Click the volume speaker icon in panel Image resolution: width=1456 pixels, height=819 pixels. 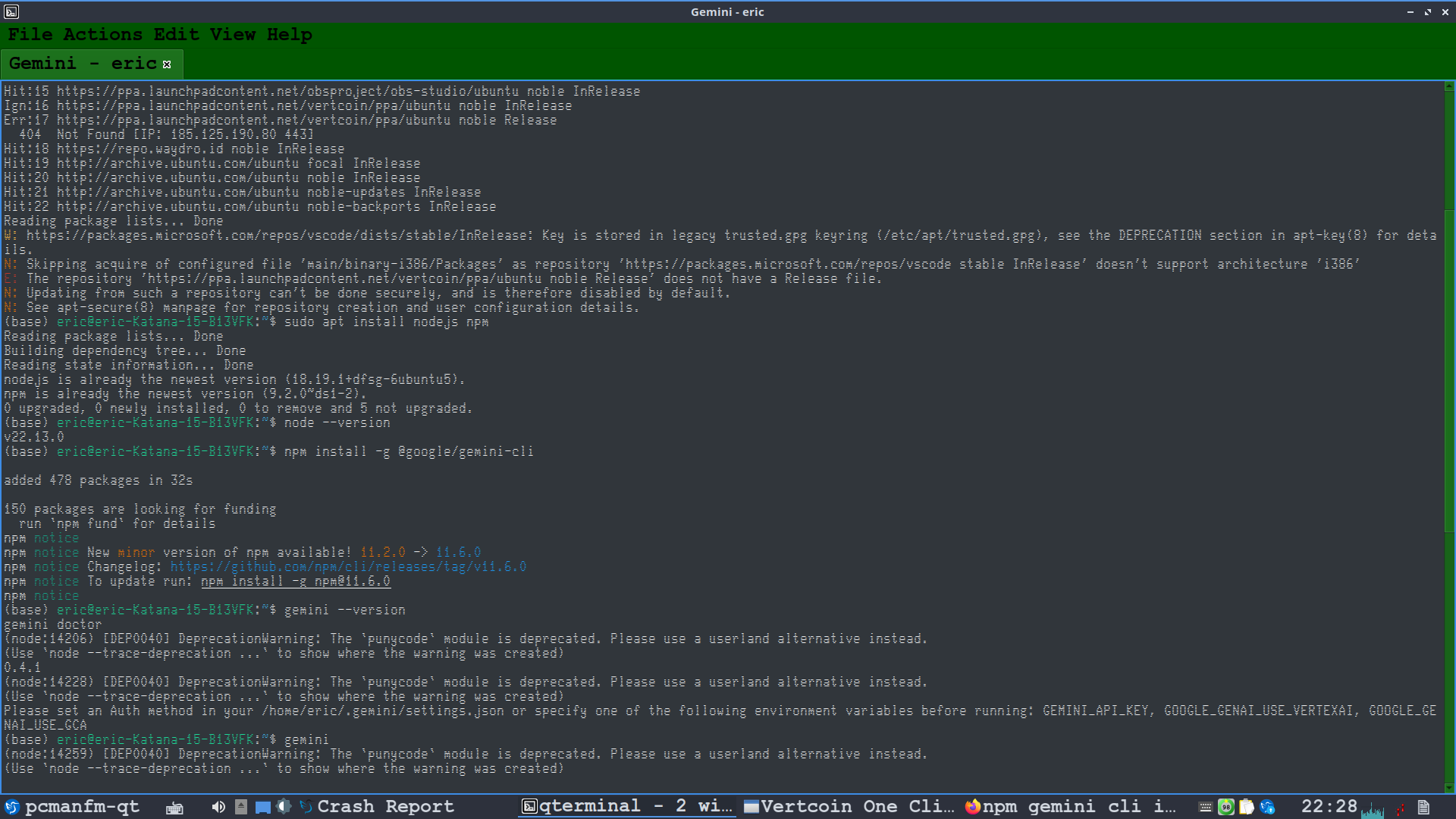point(218,807)
